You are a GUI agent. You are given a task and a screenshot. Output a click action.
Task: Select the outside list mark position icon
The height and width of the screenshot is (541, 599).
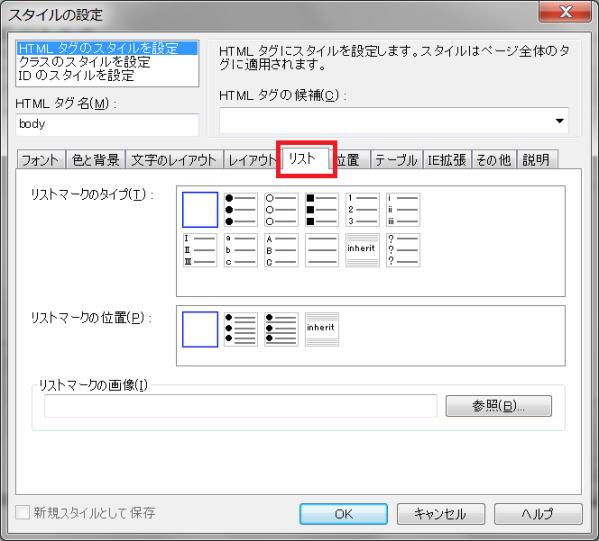pyautogui.click(x=241, y=329)
